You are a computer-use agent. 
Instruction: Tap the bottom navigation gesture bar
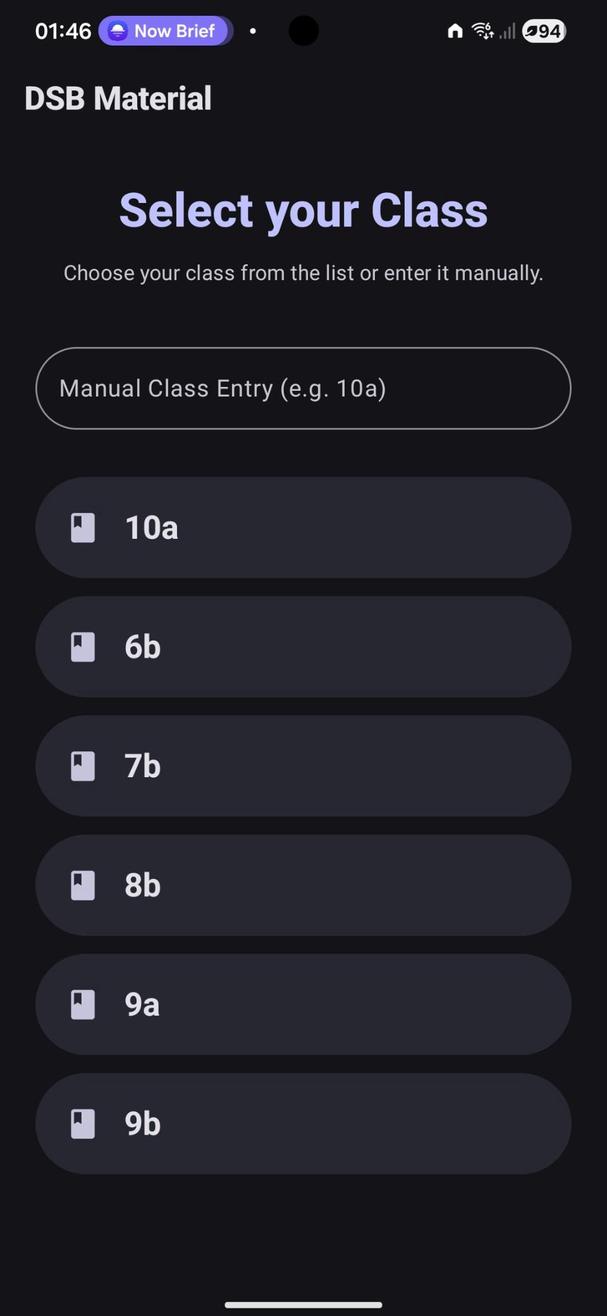pos(303,1304)
